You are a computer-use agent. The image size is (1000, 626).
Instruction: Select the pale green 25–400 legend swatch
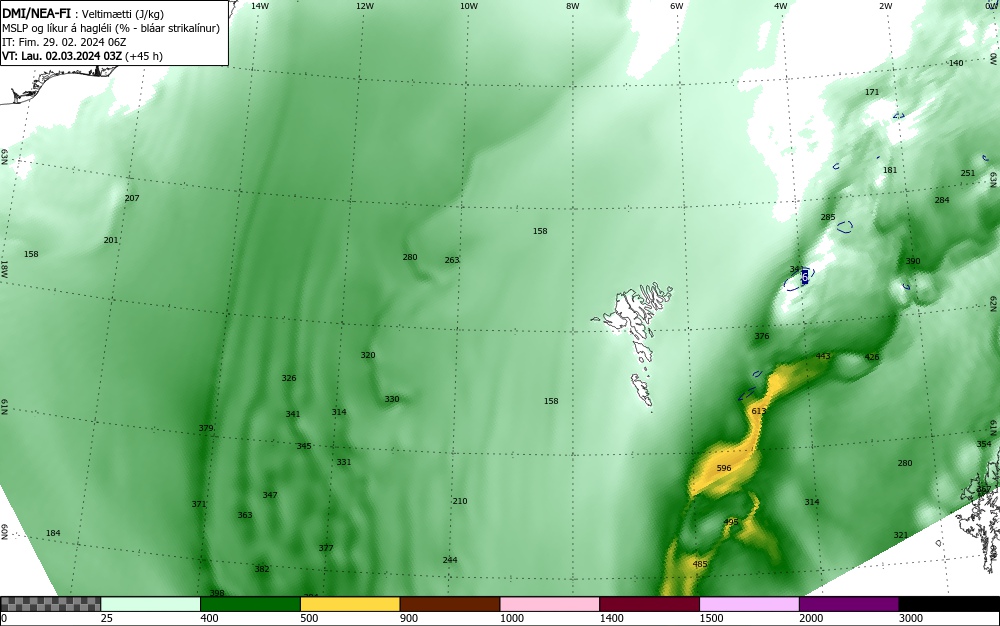coord(151,604)
